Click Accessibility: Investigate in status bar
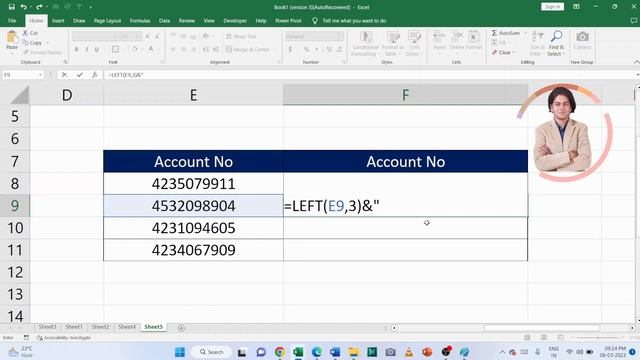This screenshot has width=640, height=360. (x=63, y=338)
